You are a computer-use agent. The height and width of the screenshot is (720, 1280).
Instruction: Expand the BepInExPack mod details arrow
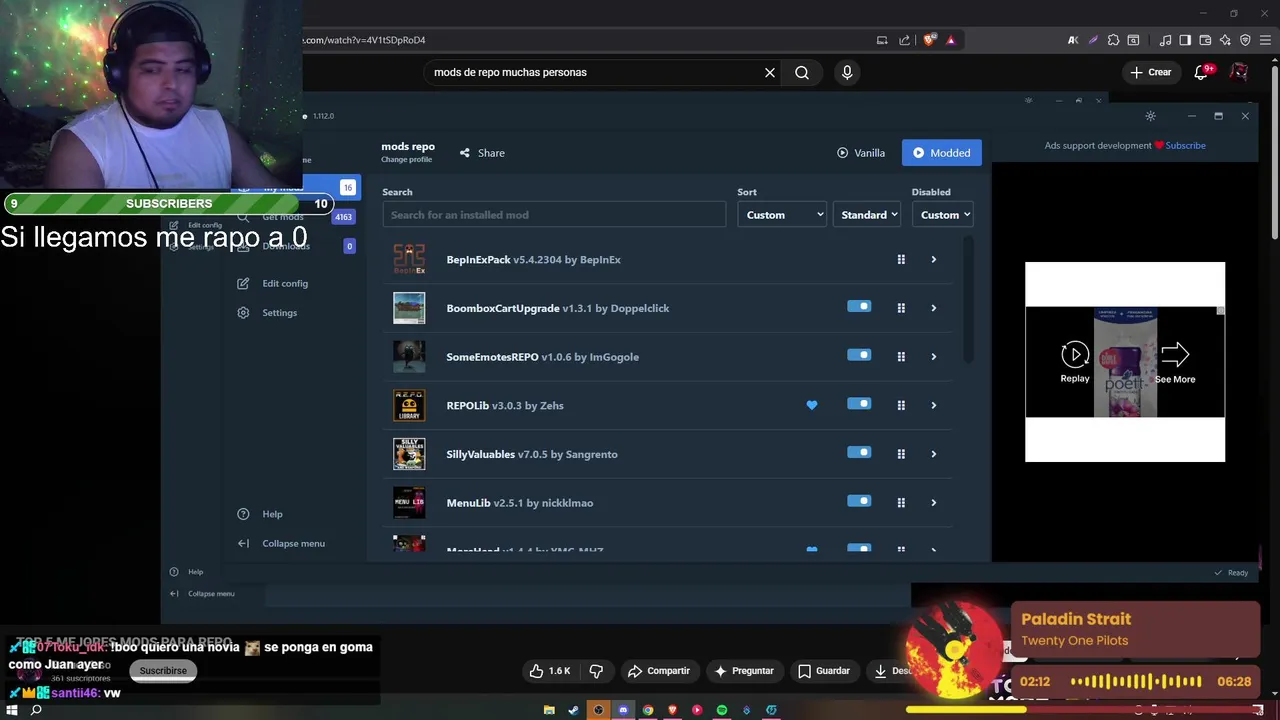coord(934,260)
